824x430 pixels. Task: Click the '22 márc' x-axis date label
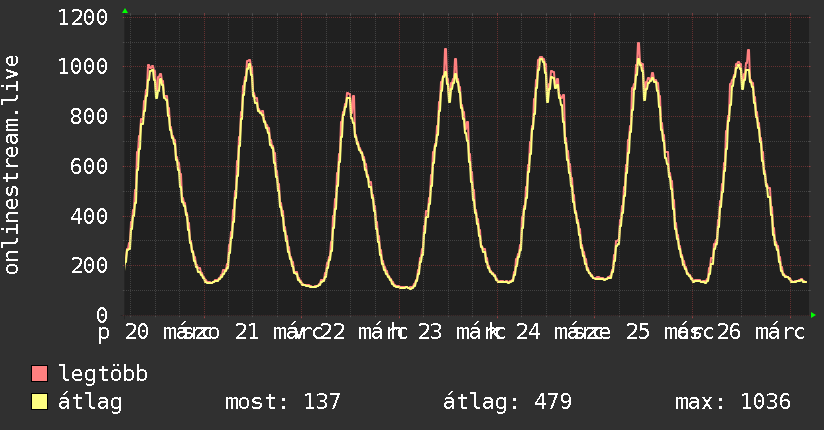(x=363, y=332)
